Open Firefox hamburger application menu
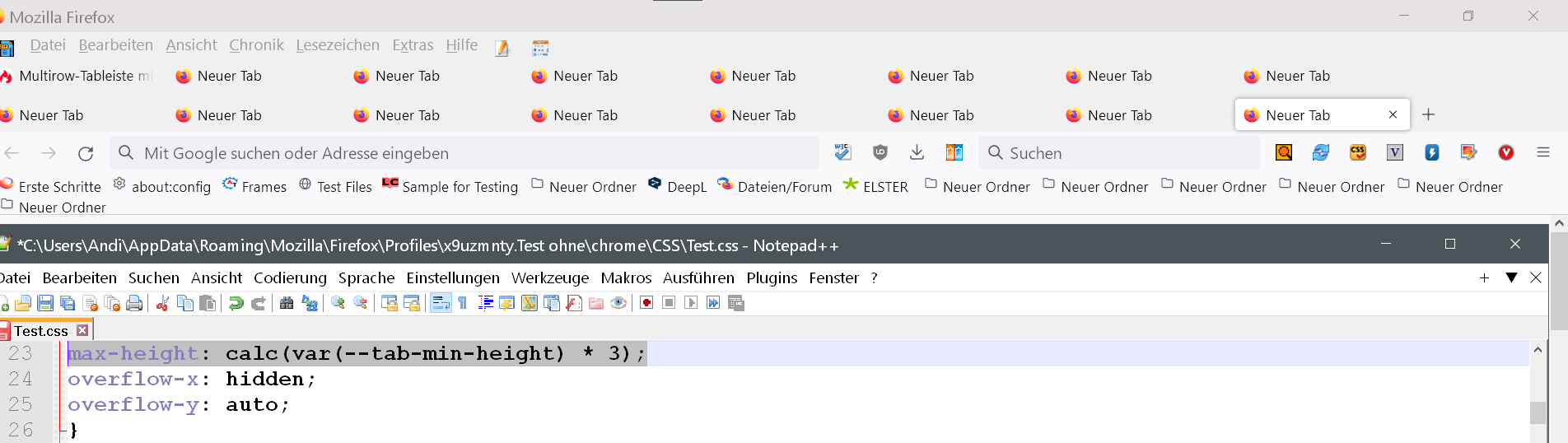The image size is (1568, 443). tap(1543, 152)
